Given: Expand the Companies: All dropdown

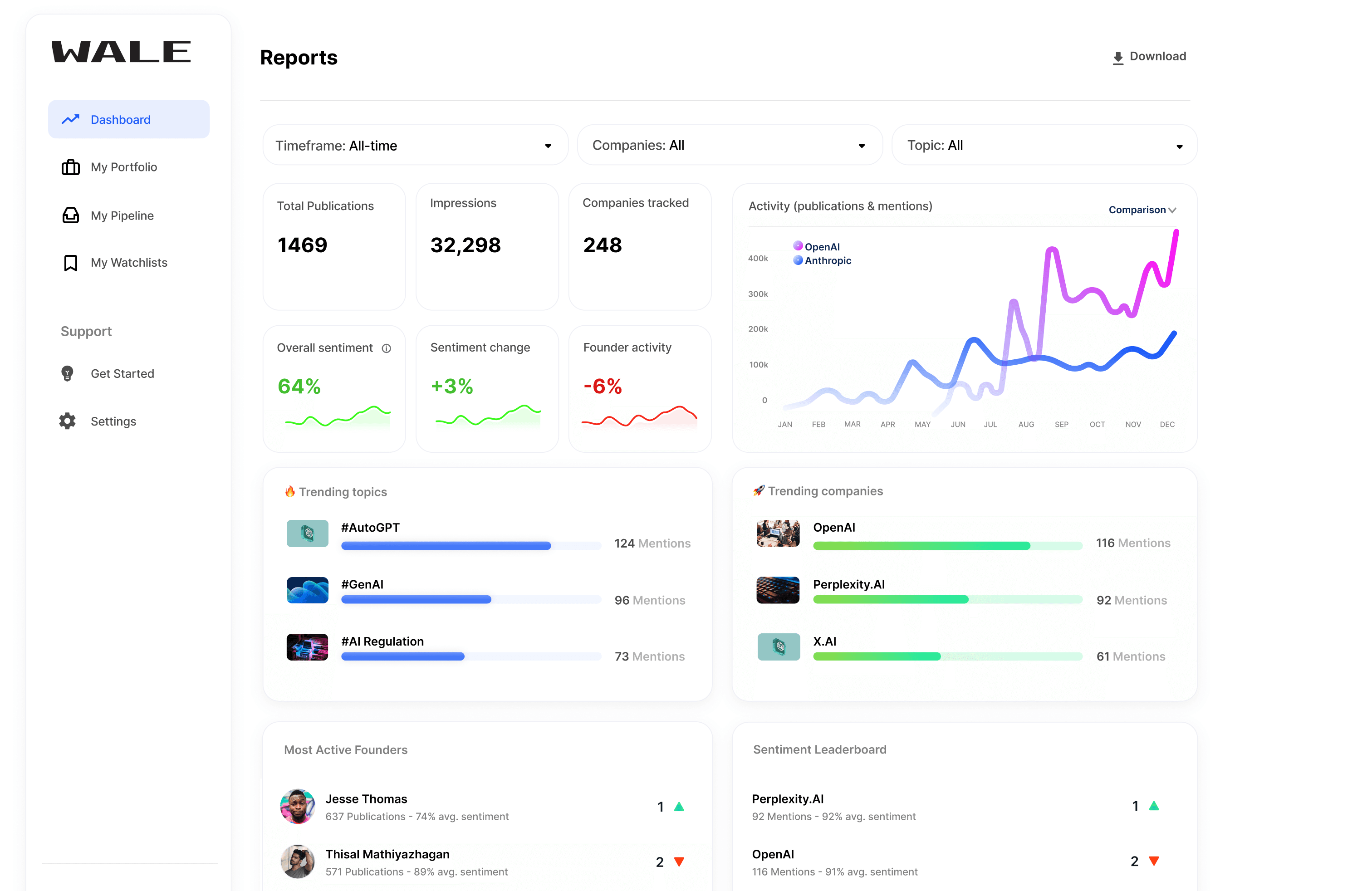Looking at the screenshot, I should (x=729, y=145).
